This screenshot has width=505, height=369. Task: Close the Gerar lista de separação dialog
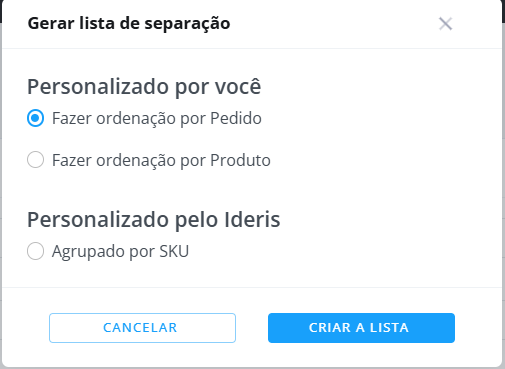coord(445,24)
